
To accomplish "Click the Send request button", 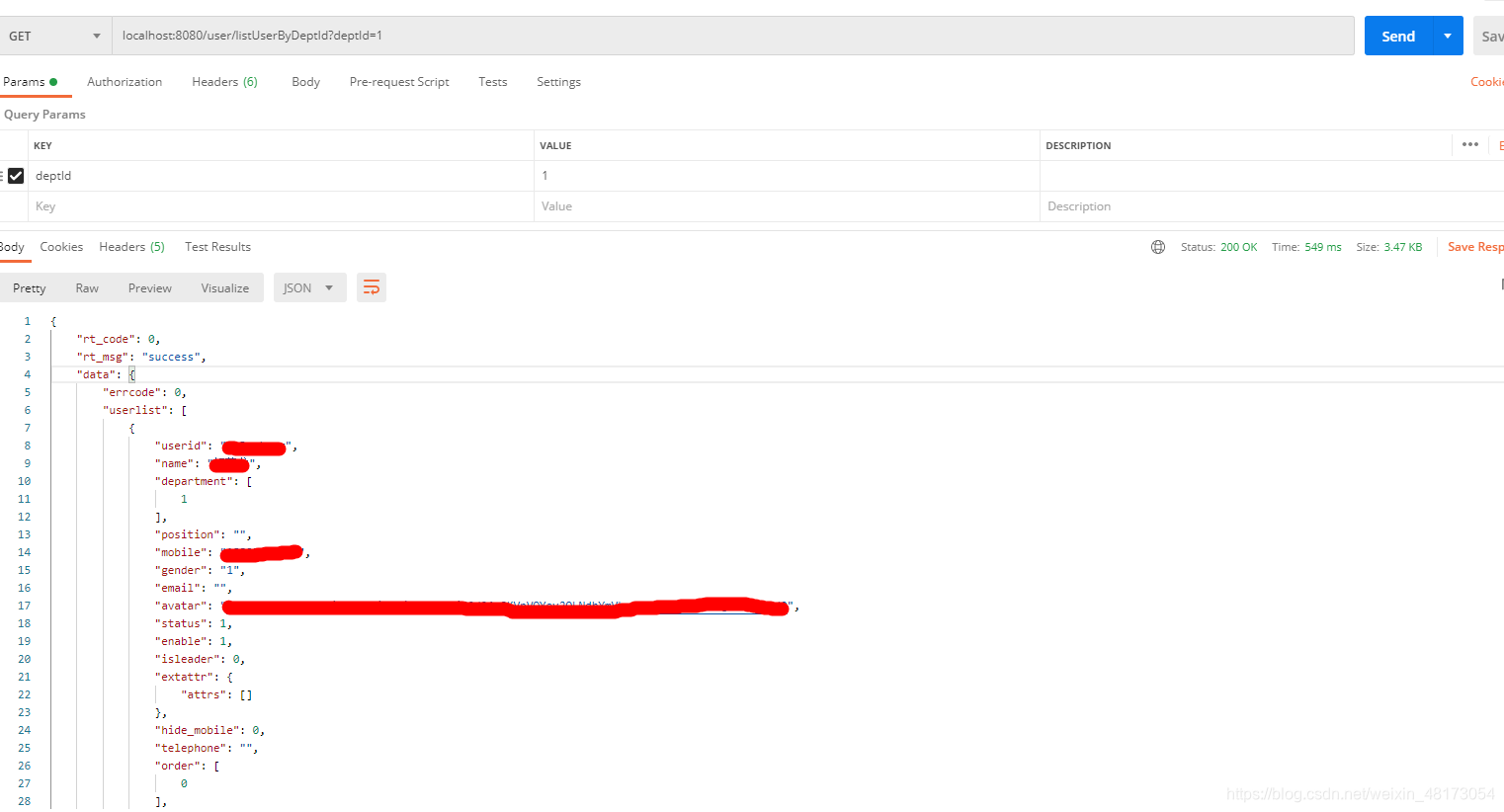I will coord(1397,36).
